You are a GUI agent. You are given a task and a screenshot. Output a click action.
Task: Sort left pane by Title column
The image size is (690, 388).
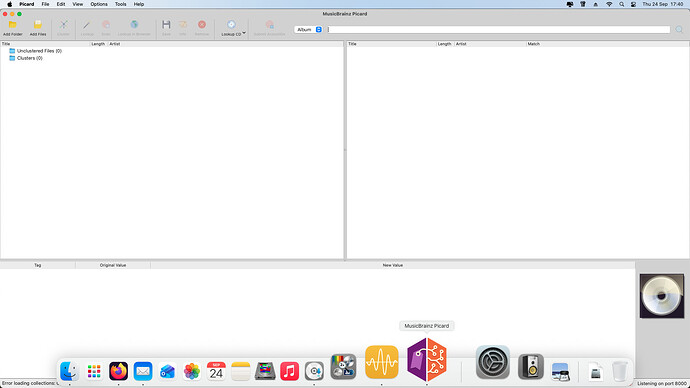pyautogui.click(x=45, y=44)
